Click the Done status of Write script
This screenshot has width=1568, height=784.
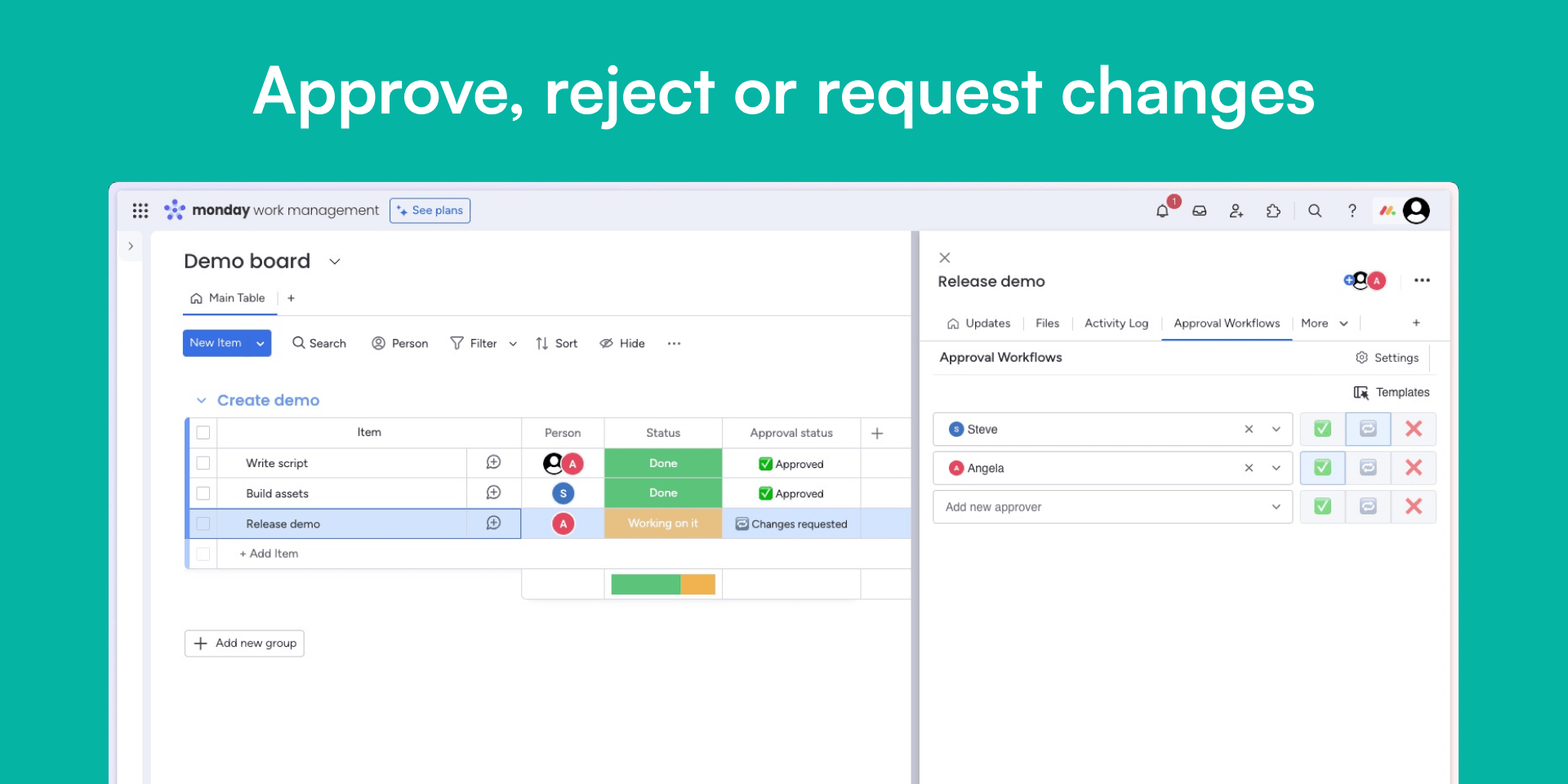(x=663, y=463)
